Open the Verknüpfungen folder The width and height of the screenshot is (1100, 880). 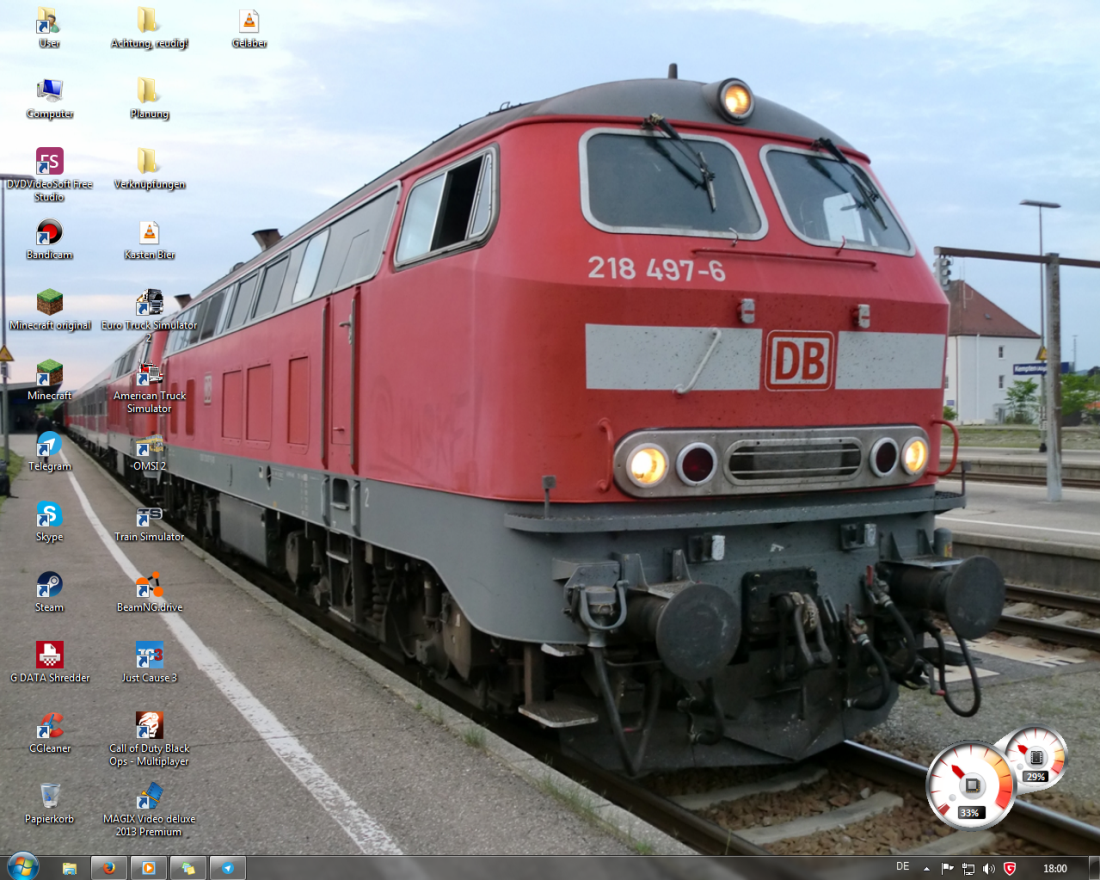click(x=149, y=168)
